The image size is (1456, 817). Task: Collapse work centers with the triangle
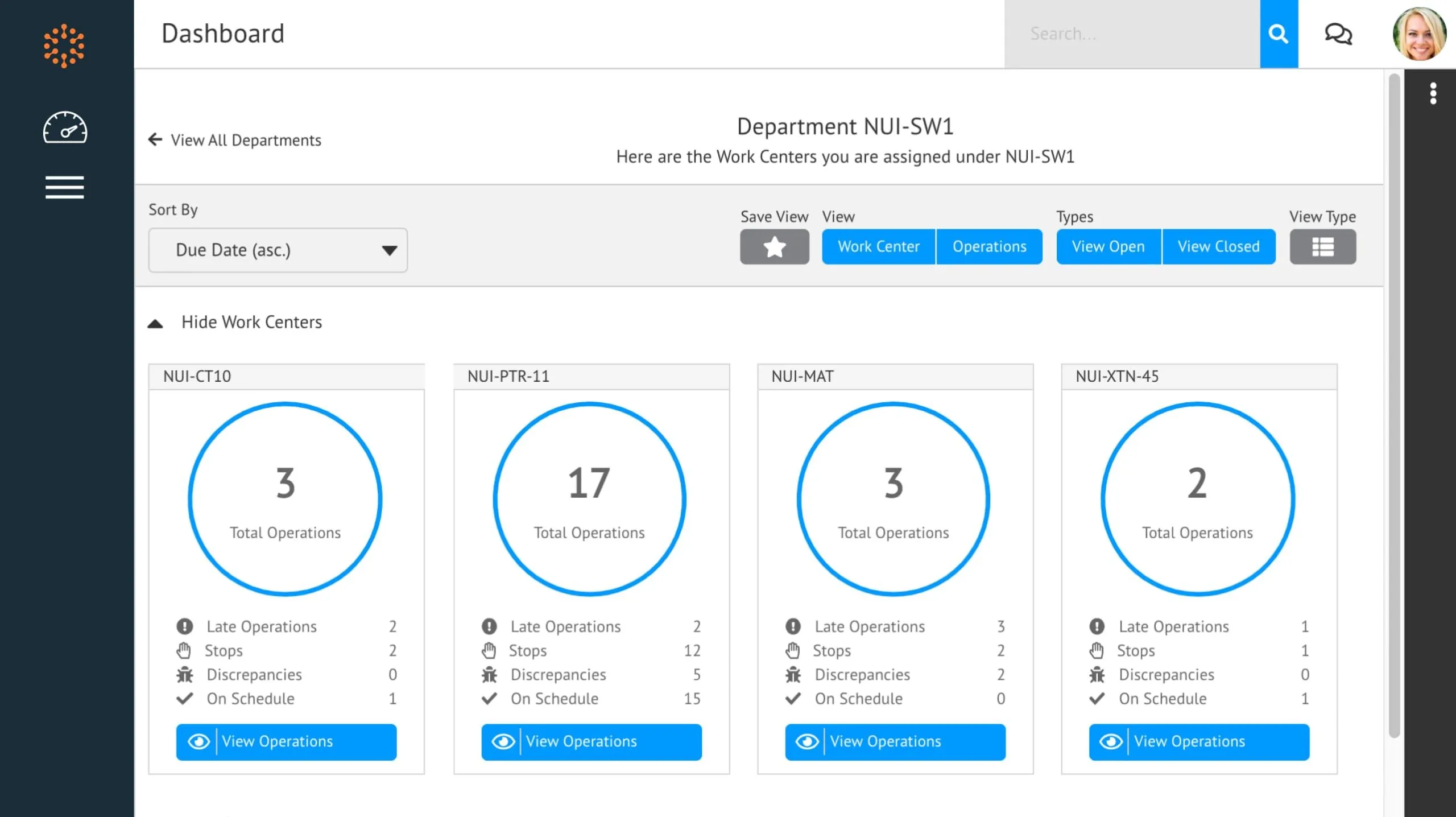[155, 323]
